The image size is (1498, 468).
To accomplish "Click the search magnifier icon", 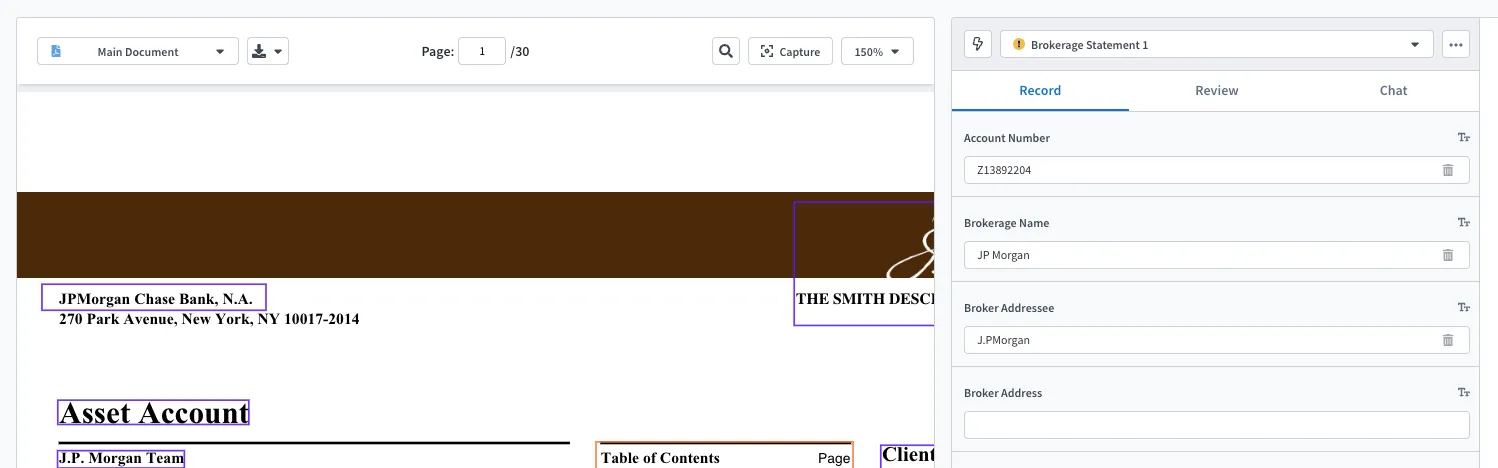I will (726, 51).
